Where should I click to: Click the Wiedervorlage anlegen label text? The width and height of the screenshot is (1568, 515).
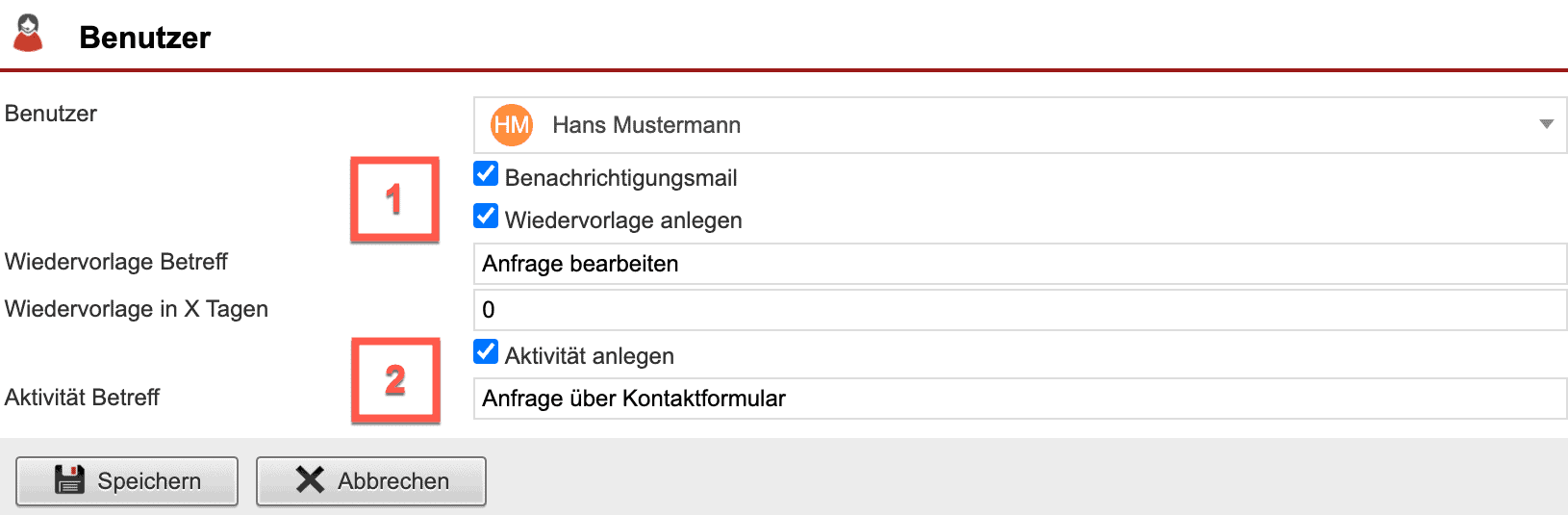coord(623,220)
